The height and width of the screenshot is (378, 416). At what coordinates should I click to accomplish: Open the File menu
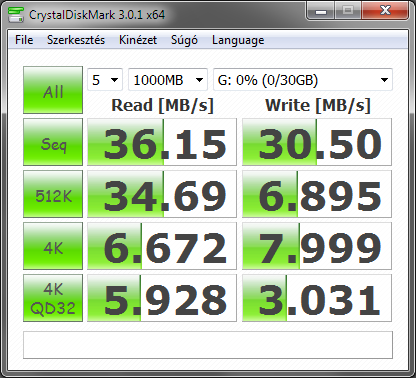[x=24, y=40]
